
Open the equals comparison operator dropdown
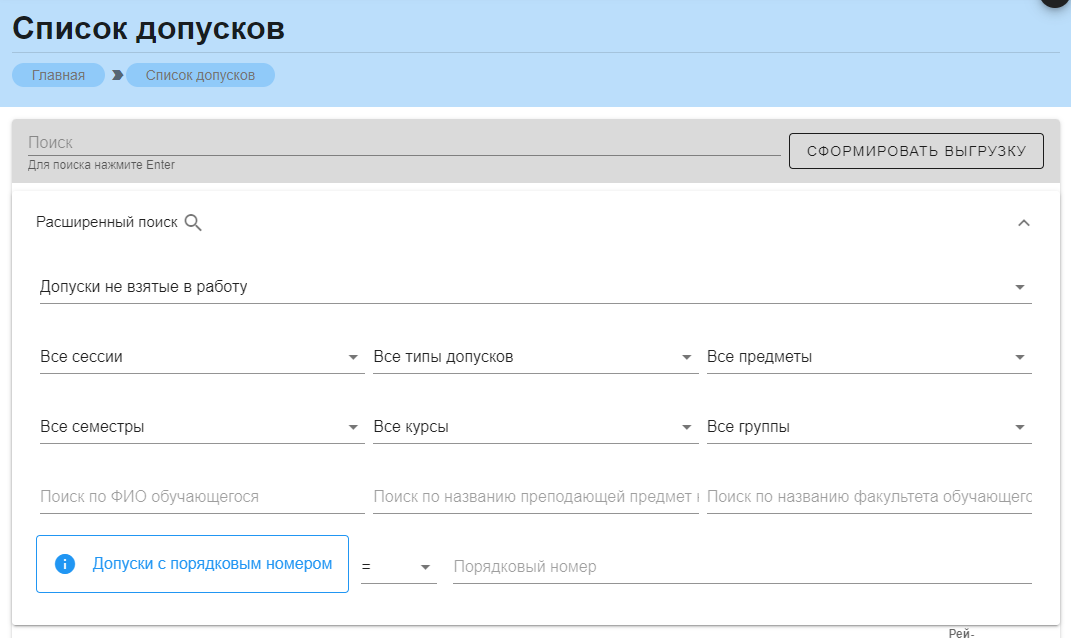click(x=398, y=567)
